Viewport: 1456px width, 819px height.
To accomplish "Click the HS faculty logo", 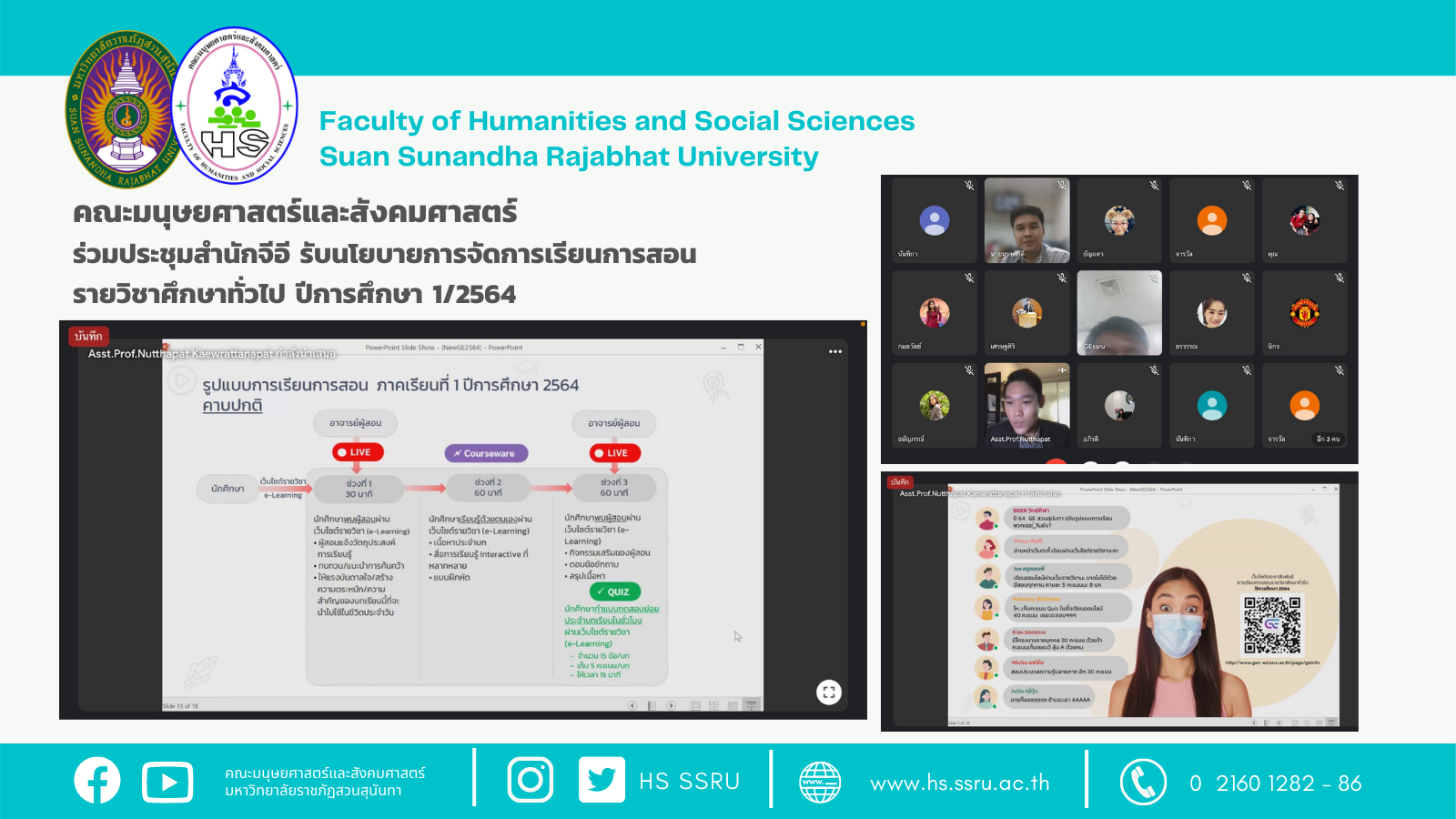I will [x=236, y=106].
